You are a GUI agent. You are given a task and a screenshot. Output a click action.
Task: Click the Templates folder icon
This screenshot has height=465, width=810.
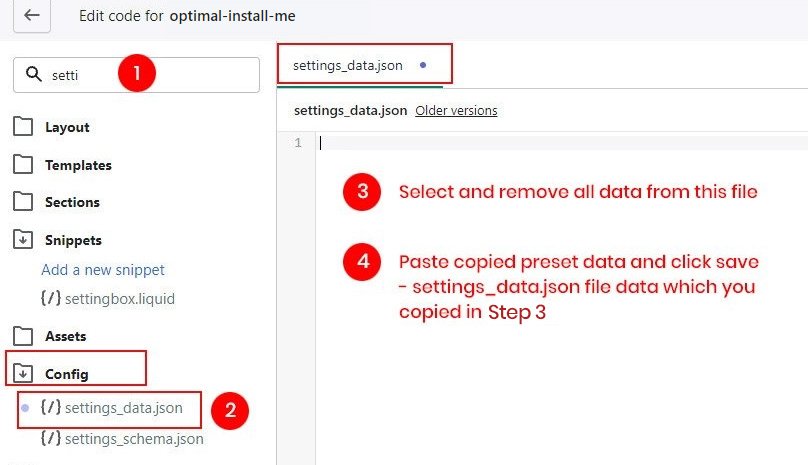pyautogui.click(x=23, y=165)
